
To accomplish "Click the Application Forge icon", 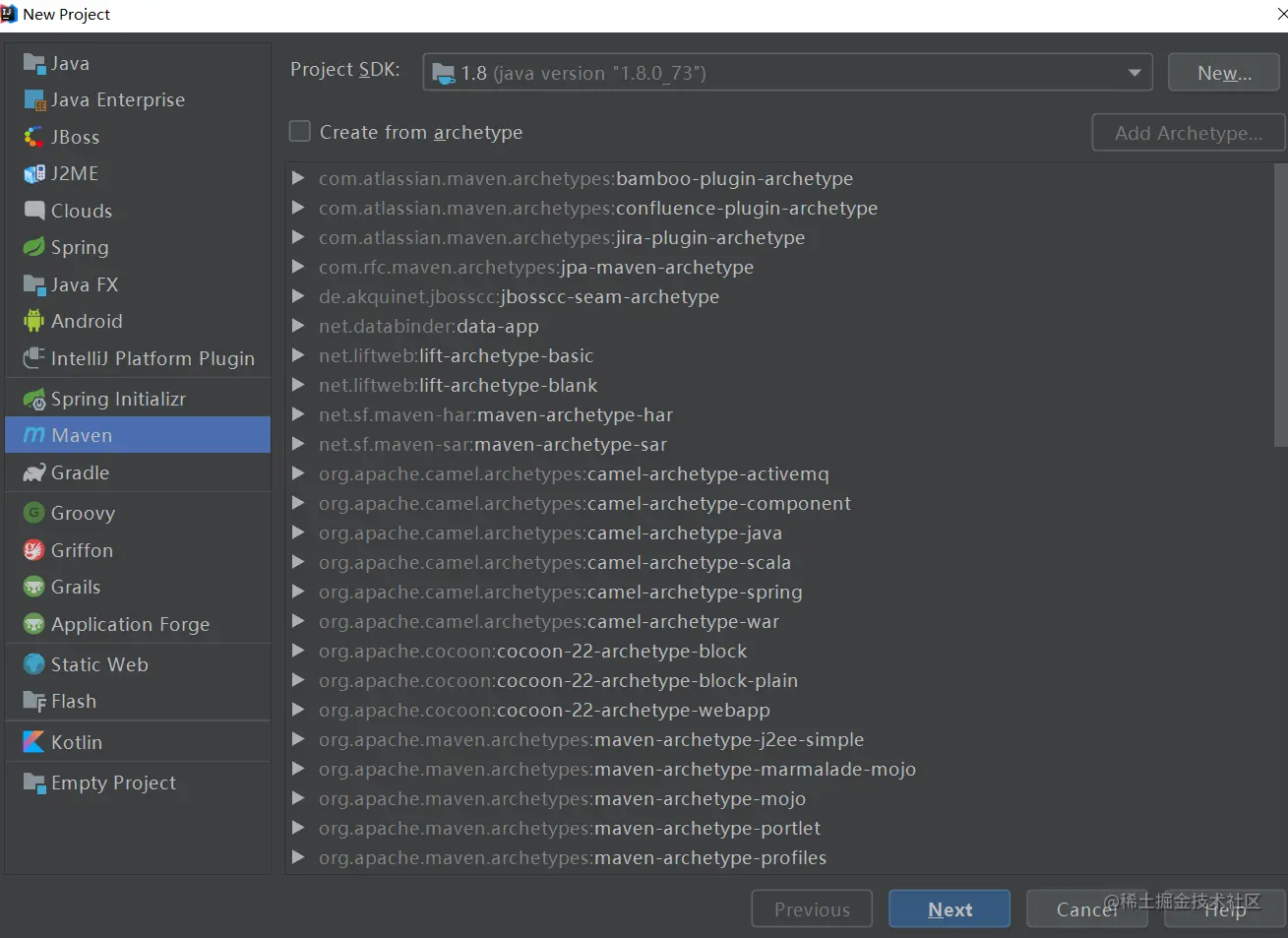I will pyautogui.click(x=34, y=624).
